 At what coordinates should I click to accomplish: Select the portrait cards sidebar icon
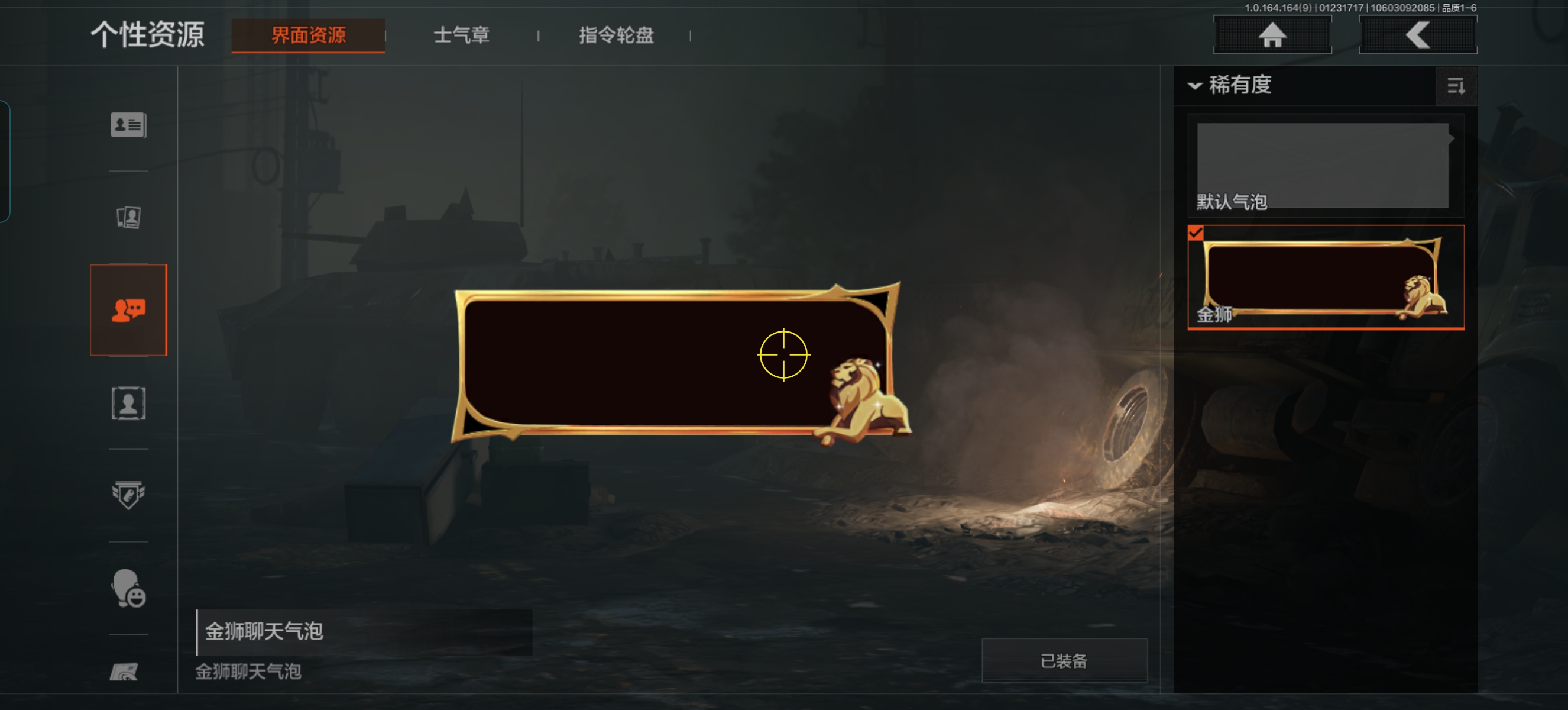click(x=128, y=217)
